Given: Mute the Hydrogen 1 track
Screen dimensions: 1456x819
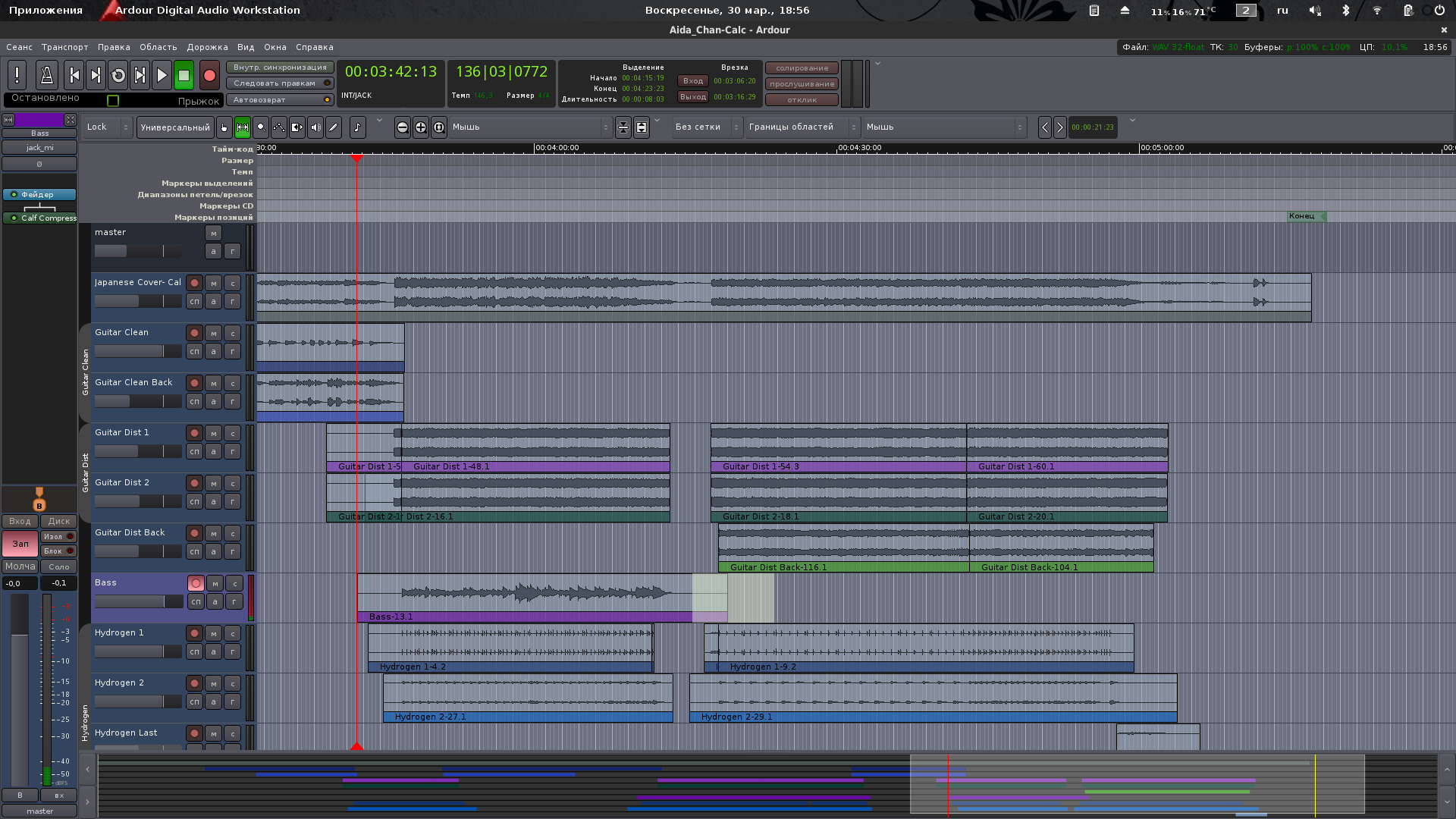Looking at the screenshot, I should coord(214,633).
